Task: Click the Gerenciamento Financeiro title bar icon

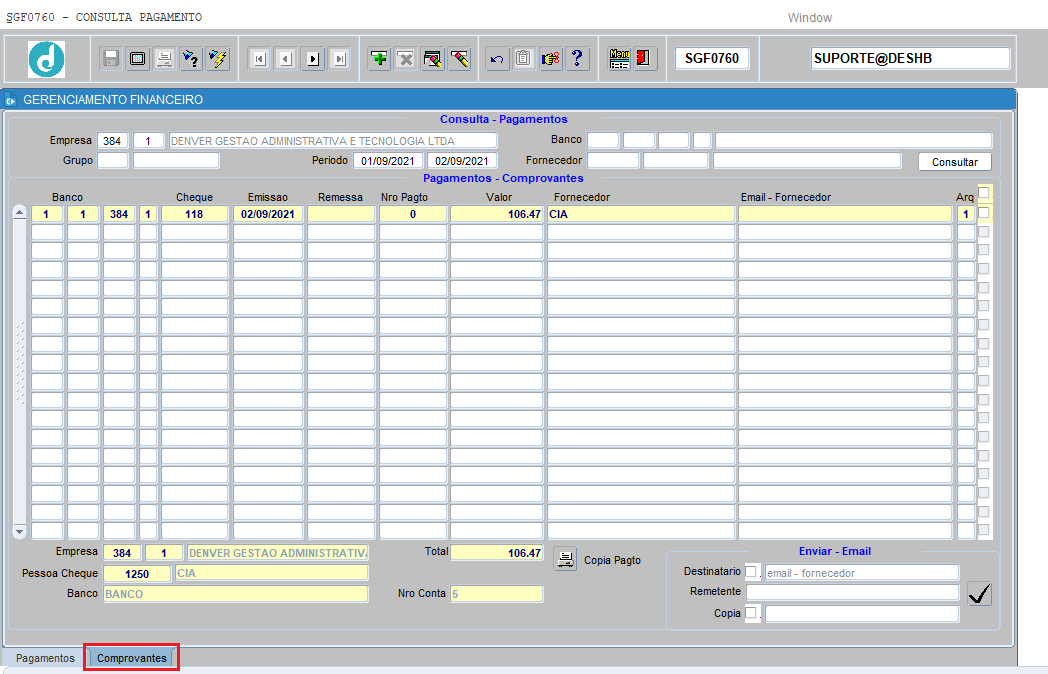Action: [x=11, y=100]
